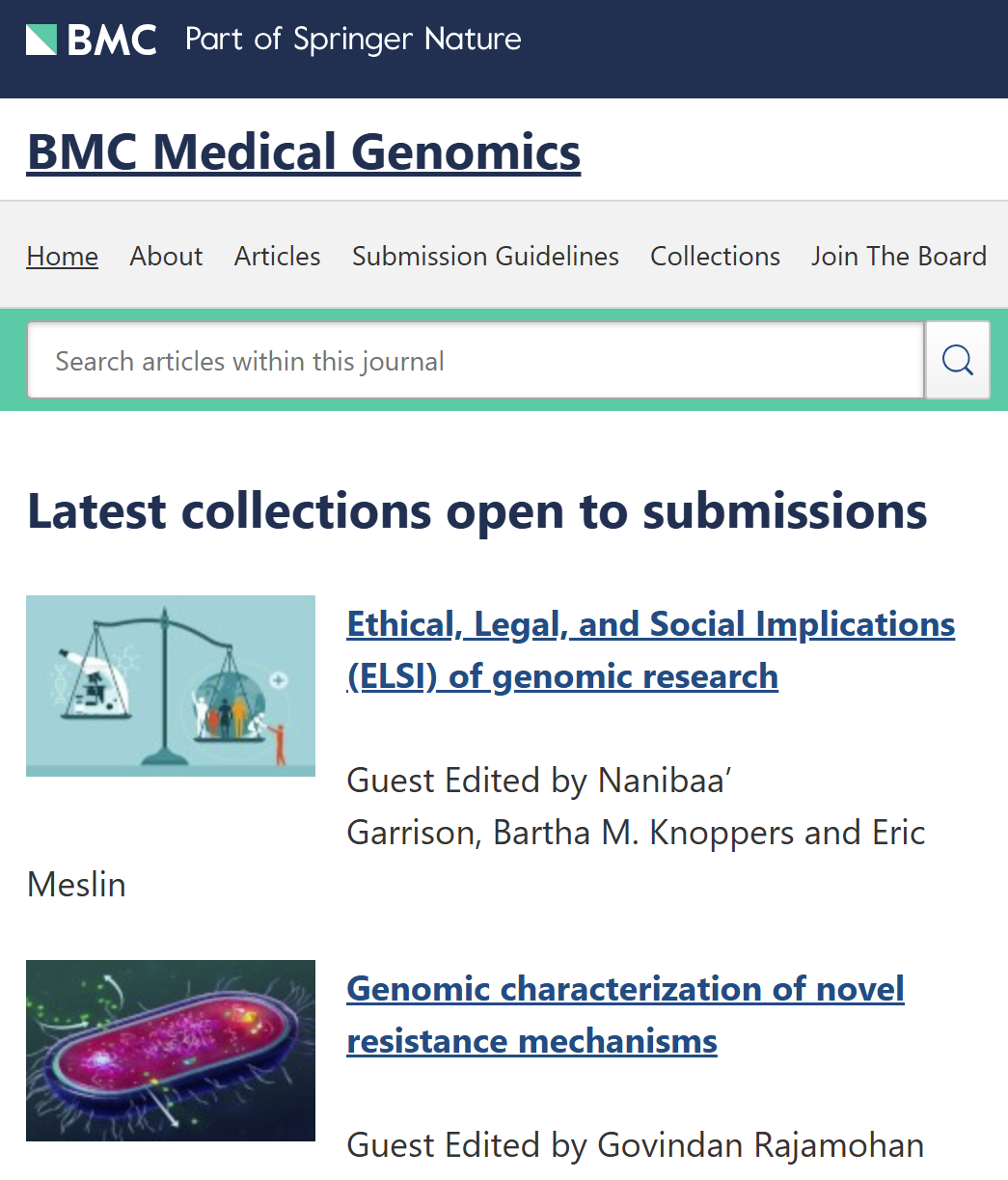Viewport: 1008px width, 1180px height.
Task: Click the balance scale ELSI thumbnail
Action: coord(171,686)
